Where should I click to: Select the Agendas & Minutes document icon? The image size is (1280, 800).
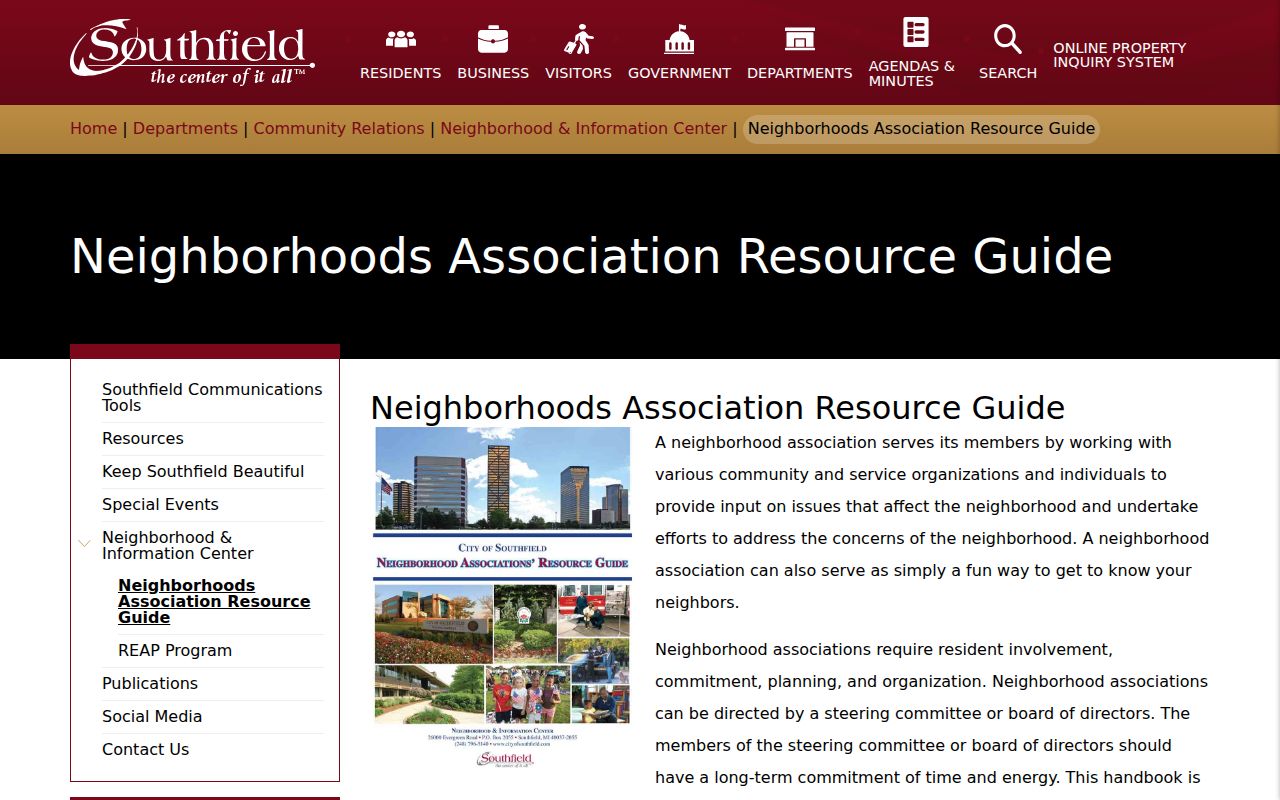point(916,32)
